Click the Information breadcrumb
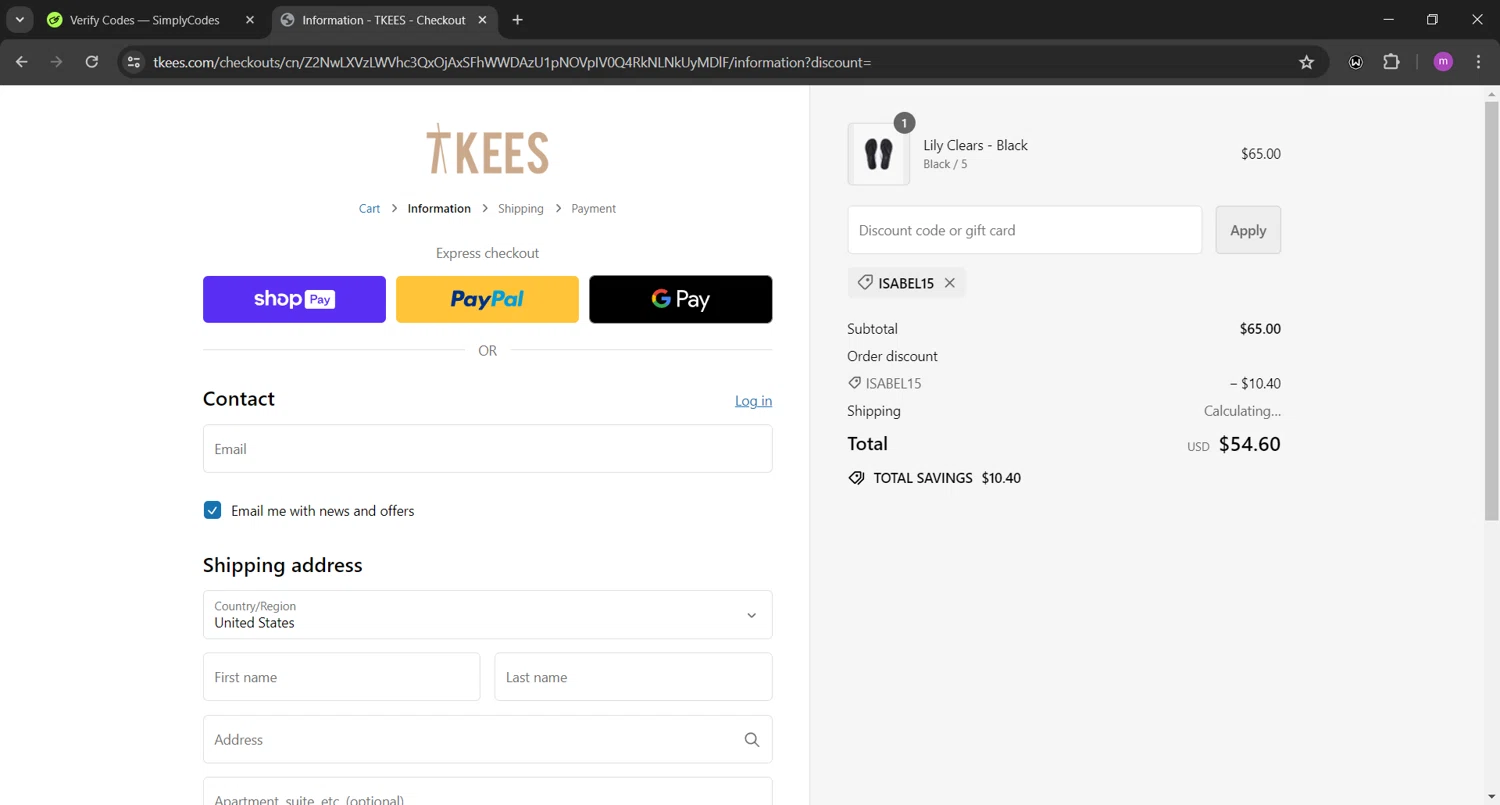 pyautogui.click(x=439, y=209)
